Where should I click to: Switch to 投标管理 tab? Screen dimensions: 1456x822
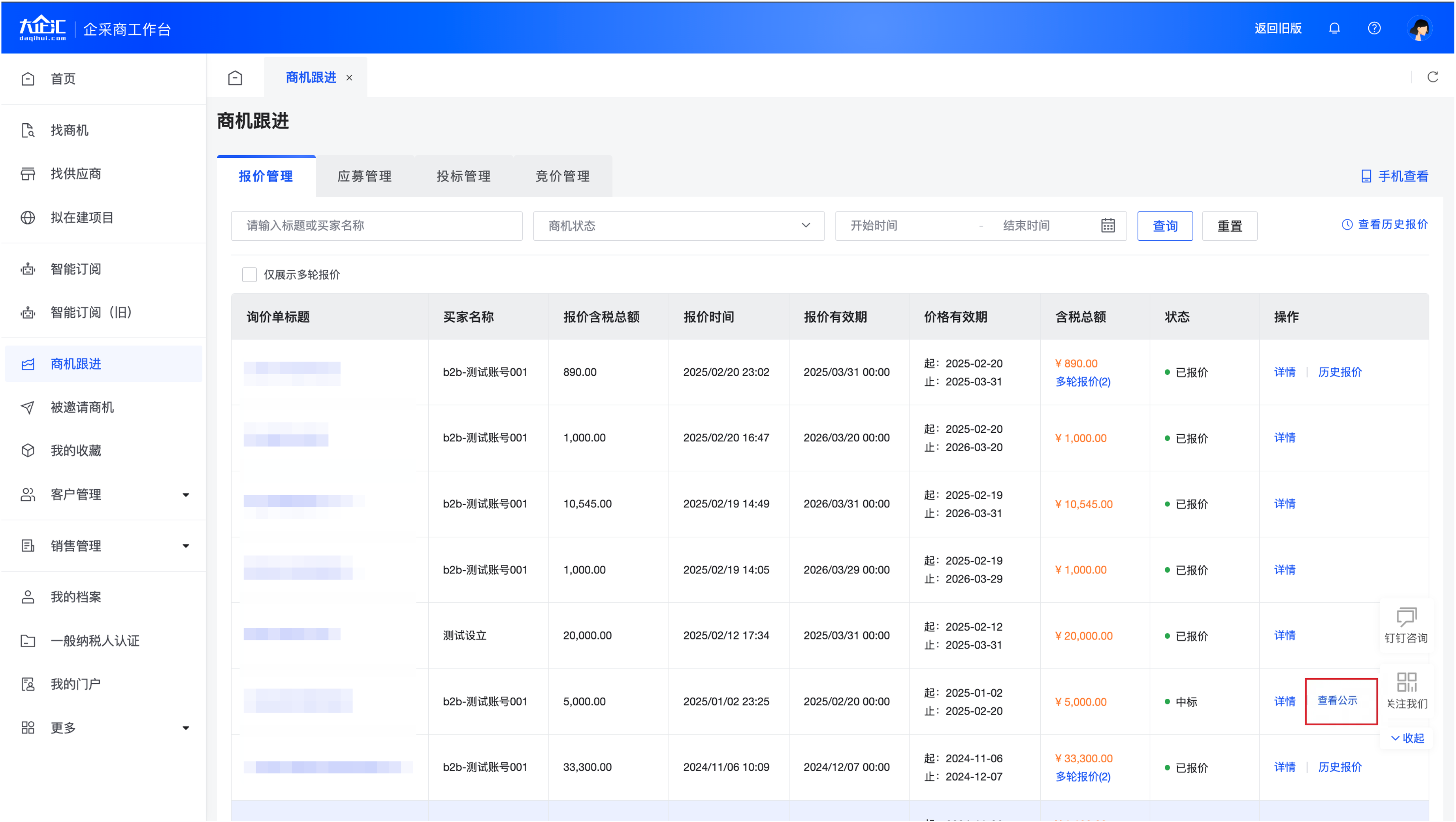pyautogui.click(x=463, y=176)
